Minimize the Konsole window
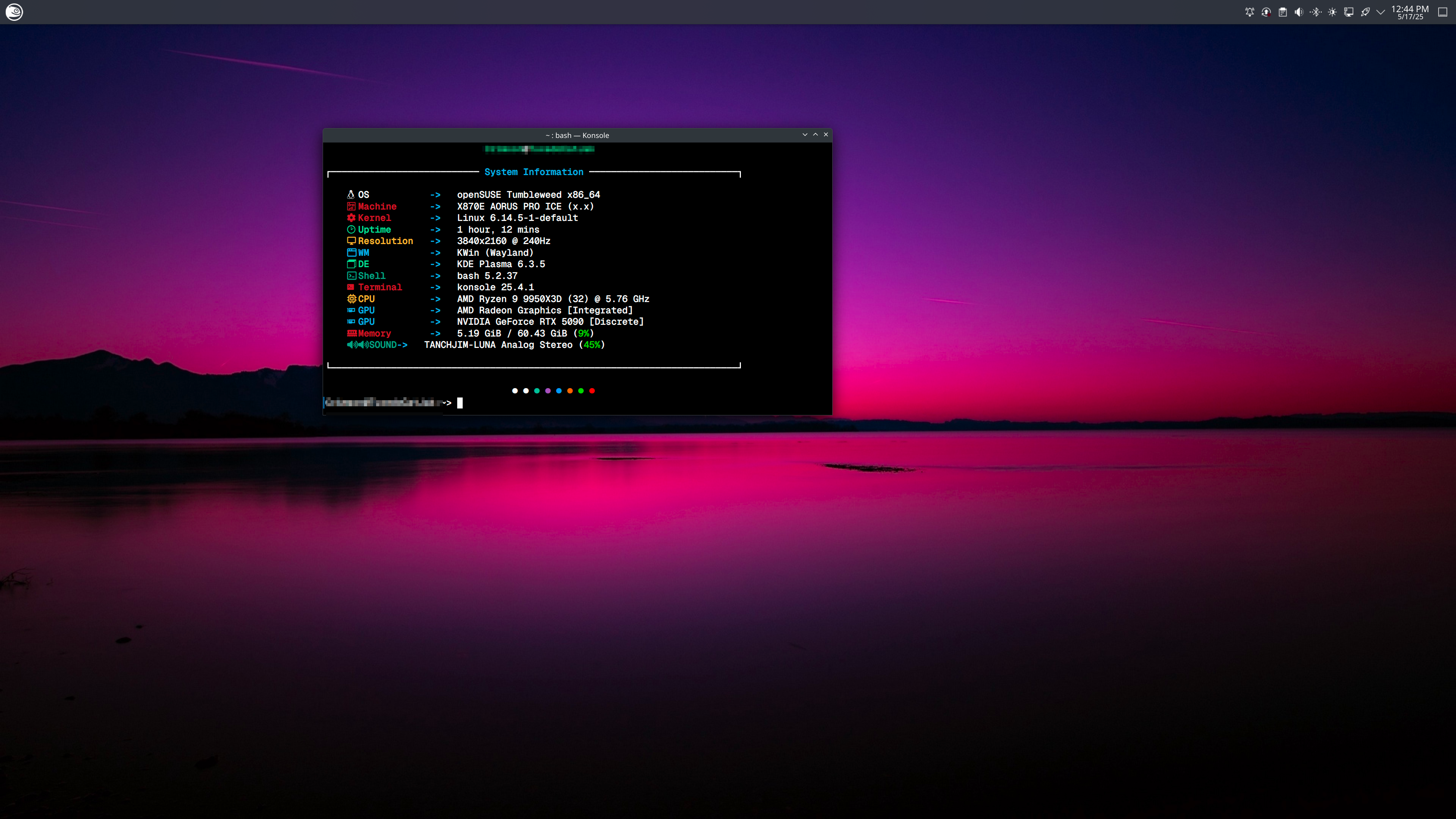The image size is (1456, 819). click(x=805, y=135)
